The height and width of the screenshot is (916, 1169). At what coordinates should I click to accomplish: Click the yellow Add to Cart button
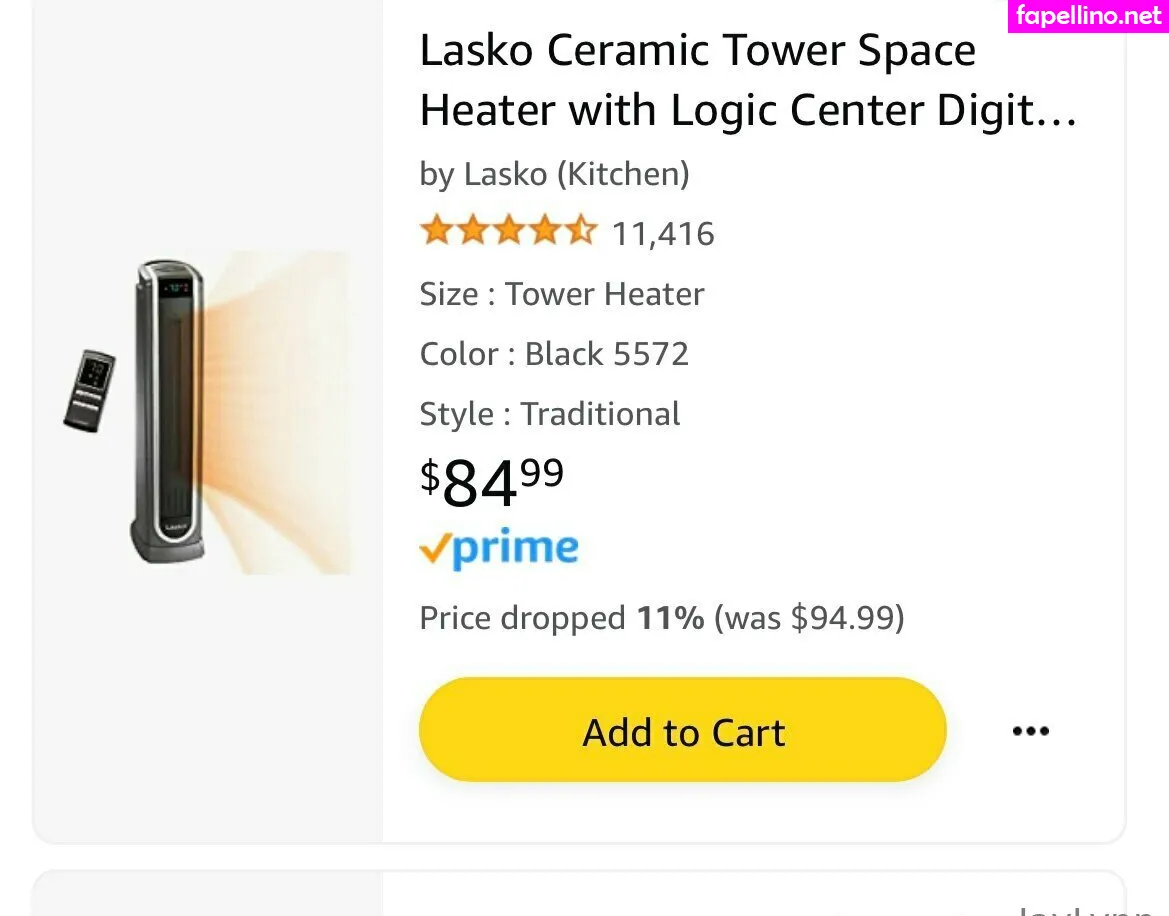[682, 731]
